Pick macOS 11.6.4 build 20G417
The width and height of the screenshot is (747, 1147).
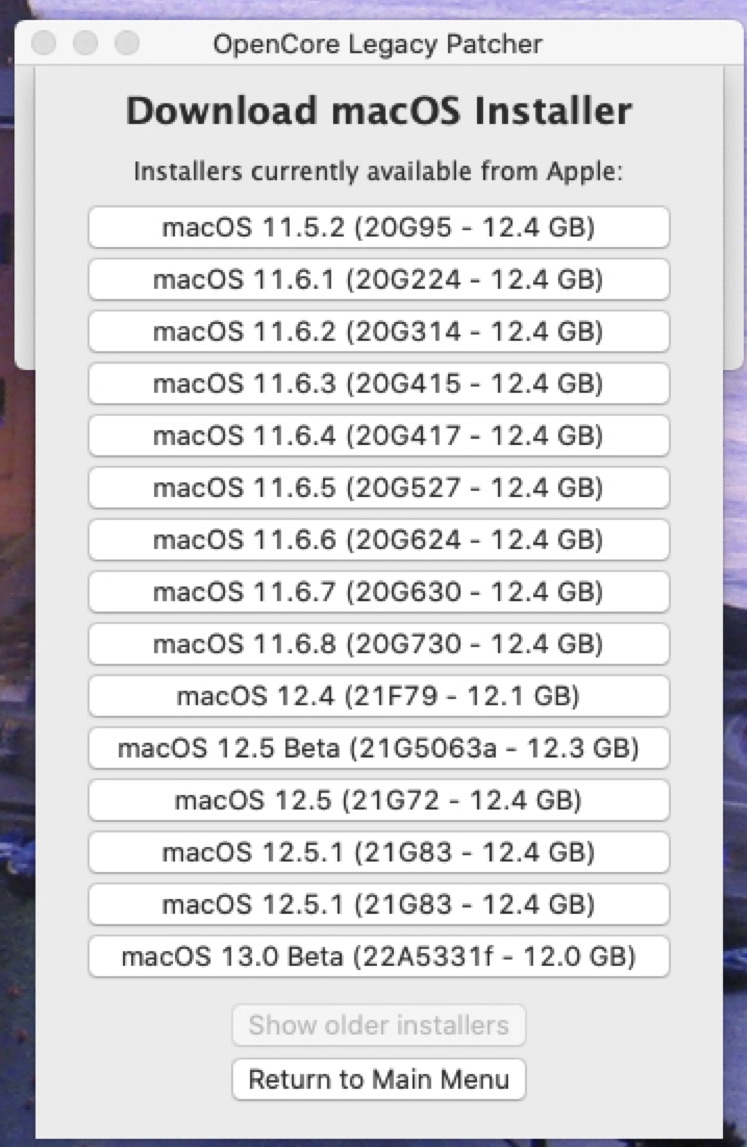[x=378, y=436]
